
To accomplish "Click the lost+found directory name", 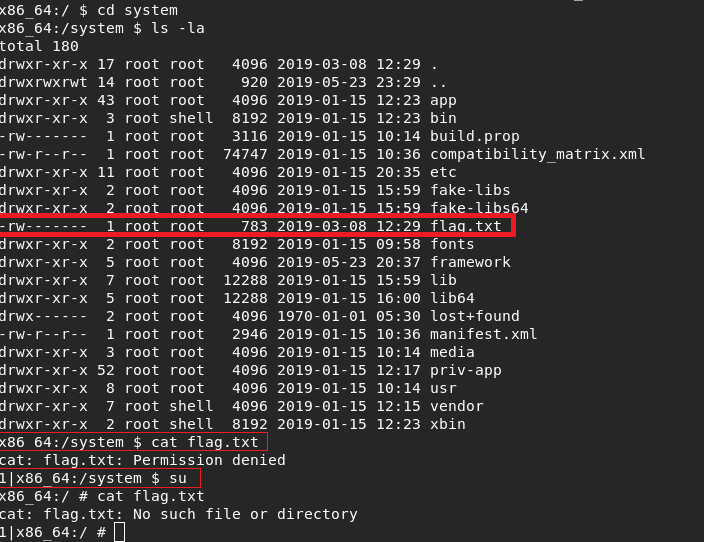I will [475, 316].
